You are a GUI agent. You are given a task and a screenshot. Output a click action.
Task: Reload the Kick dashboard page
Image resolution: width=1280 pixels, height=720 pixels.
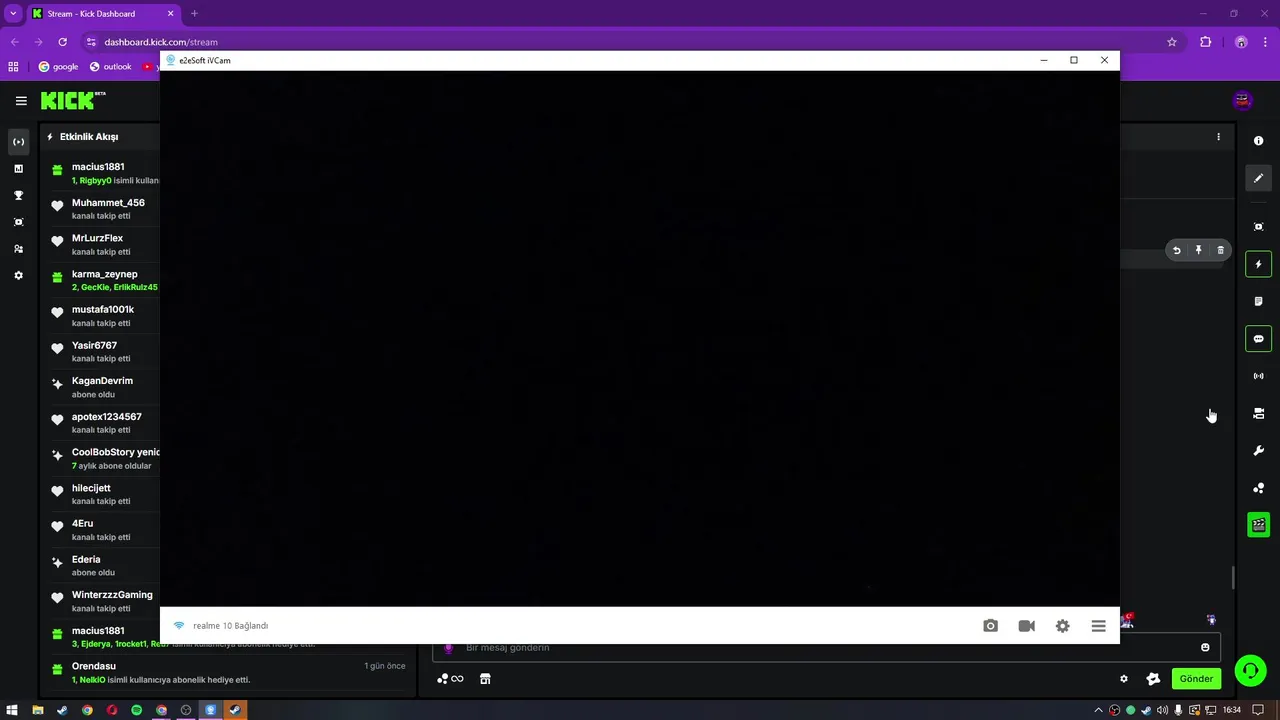click(x=62, y=42)
